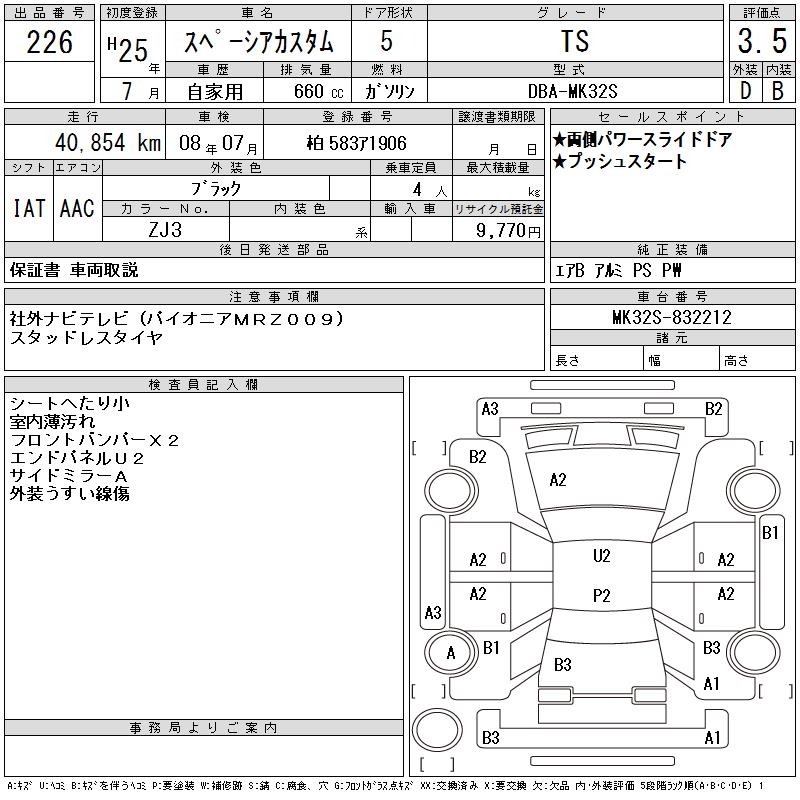Screen dimensions: 800x800
Task: Select the grade TS cell
Action: click(x=575, y=41)
